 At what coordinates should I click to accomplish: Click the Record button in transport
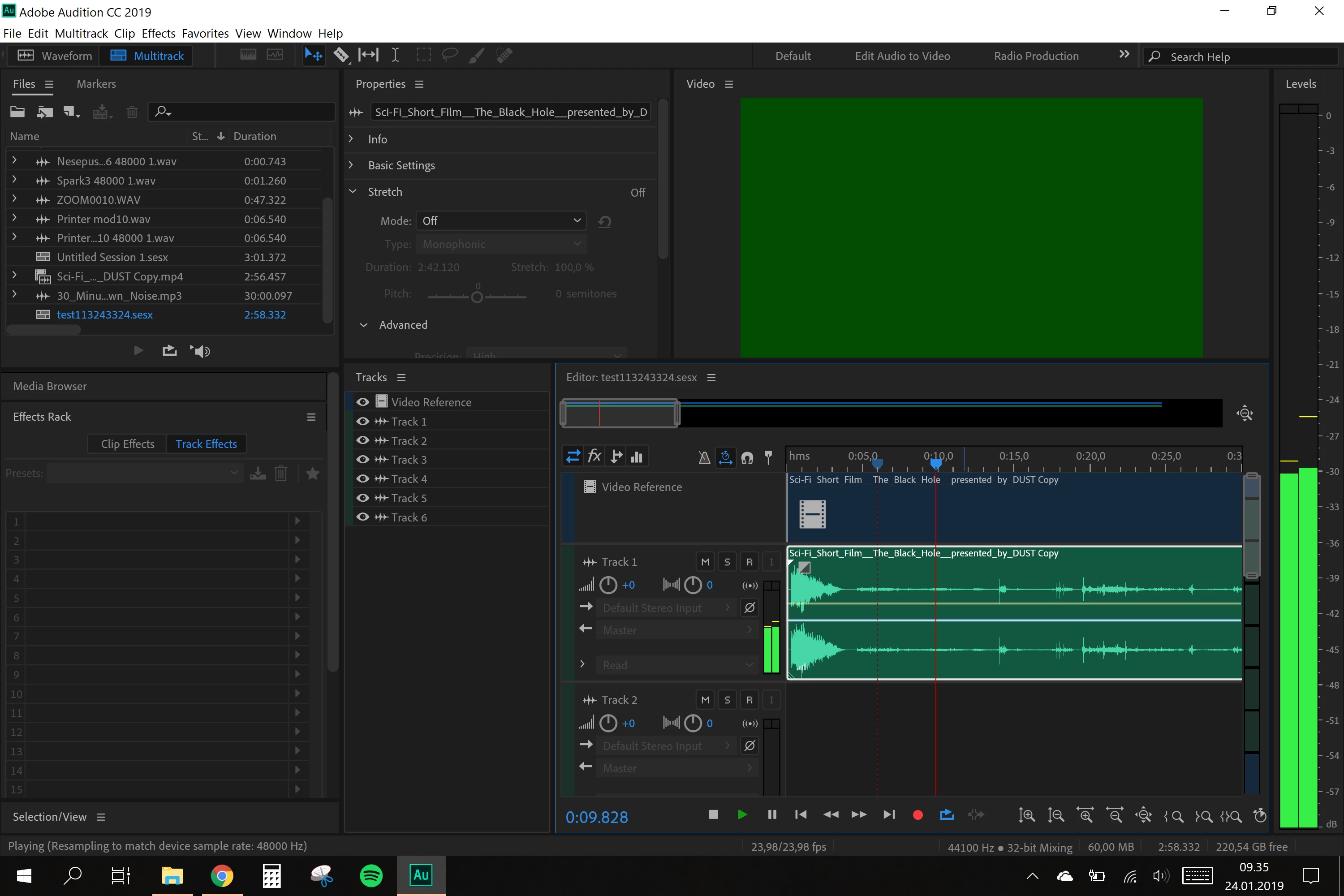(x=918, y=815)
